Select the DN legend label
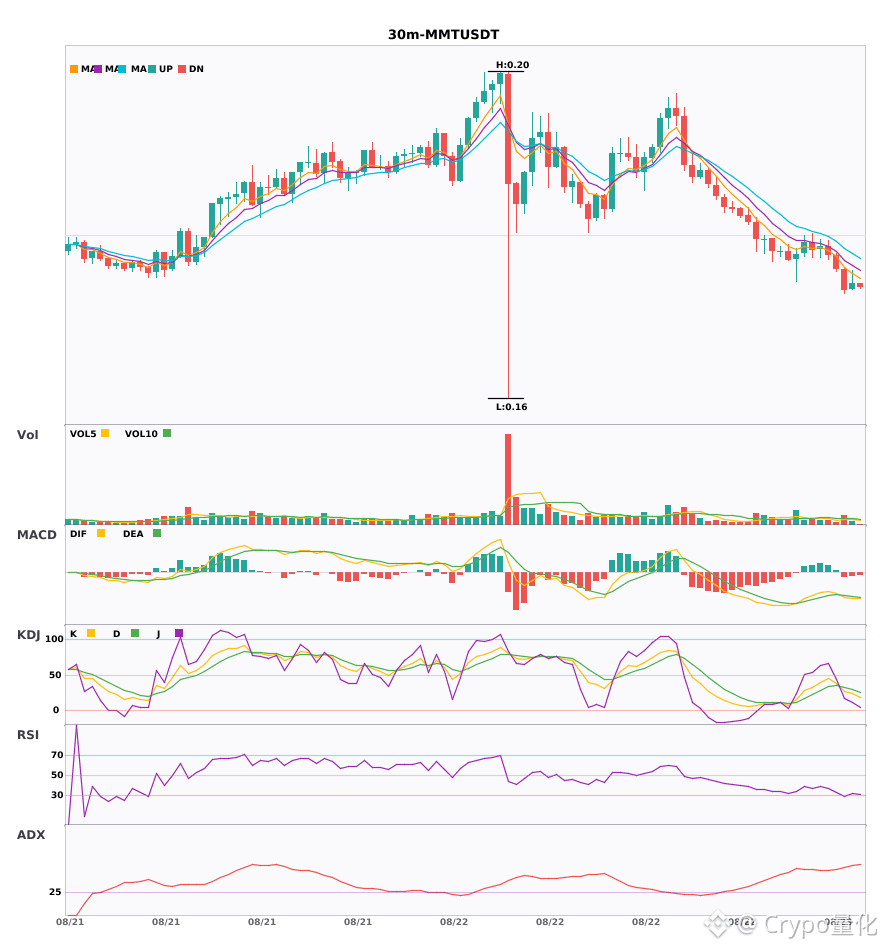885x950 pixels. coord(196,69)
